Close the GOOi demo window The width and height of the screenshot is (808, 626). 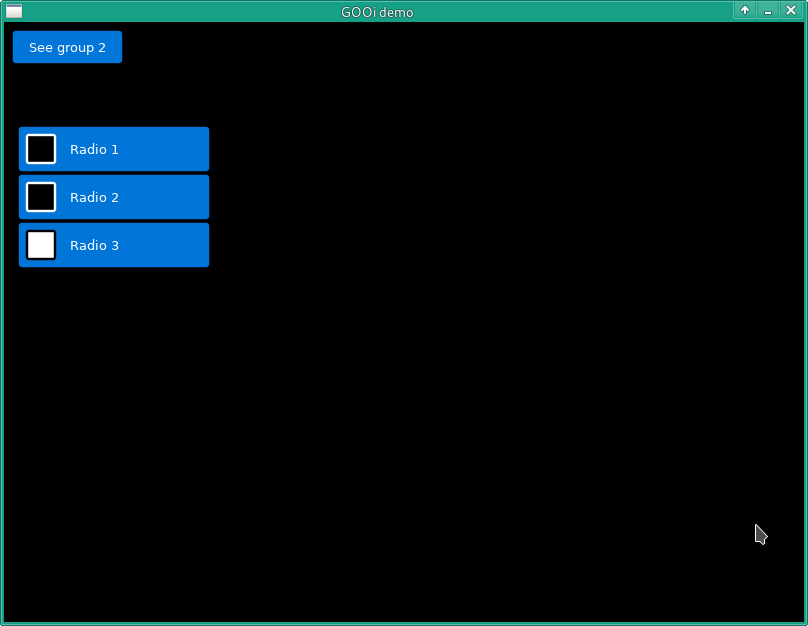coord(791,10)
